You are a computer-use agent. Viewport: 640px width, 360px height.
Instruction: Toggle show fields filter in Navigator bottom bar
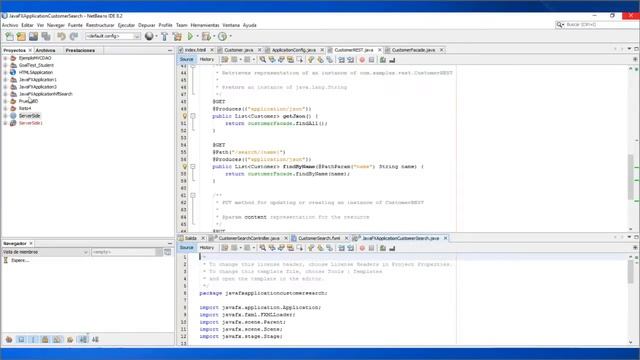pyautogui.click(x=21, y=340)
